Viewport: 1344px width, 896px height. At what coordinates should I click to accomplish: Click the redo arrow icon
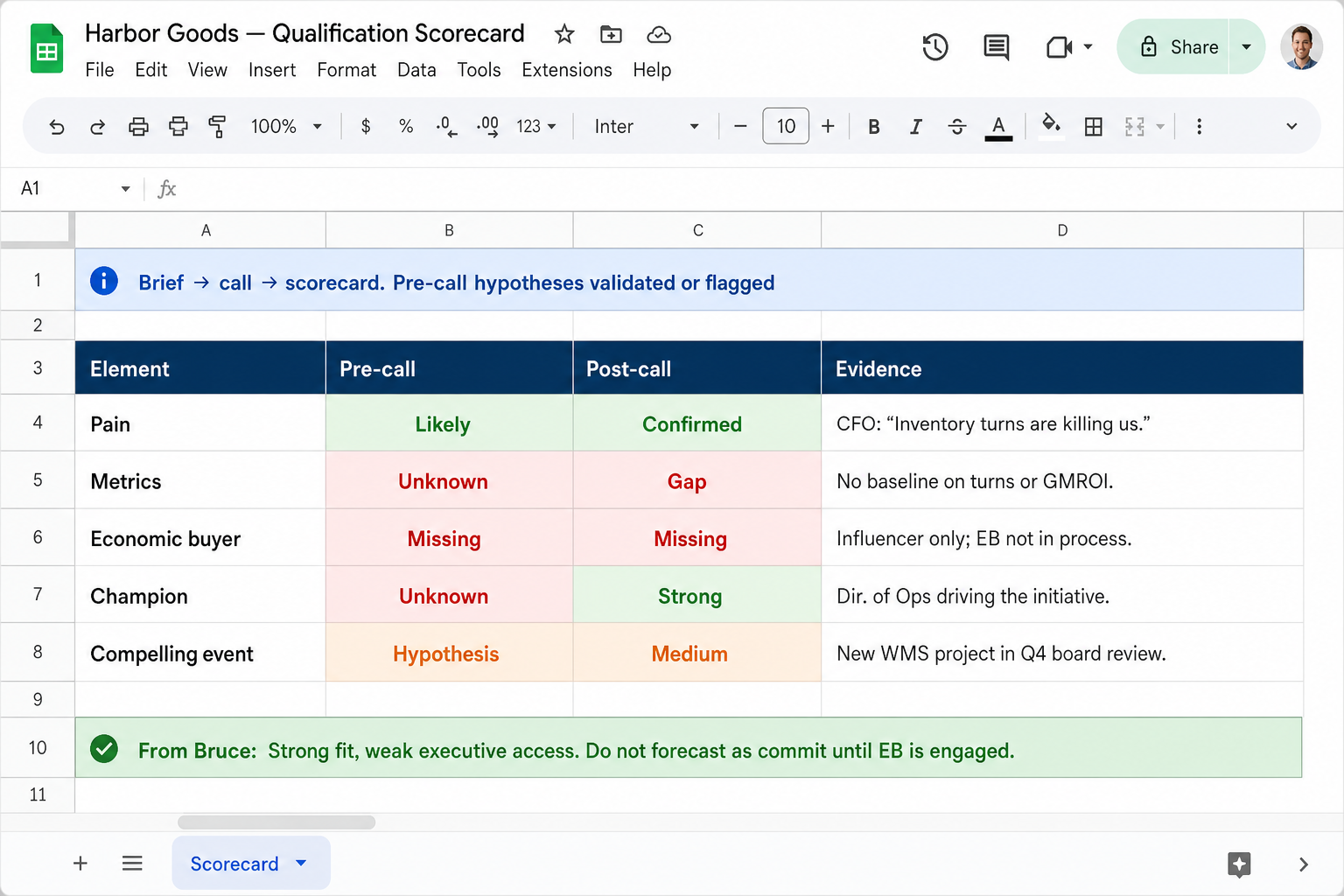(97, 127)
